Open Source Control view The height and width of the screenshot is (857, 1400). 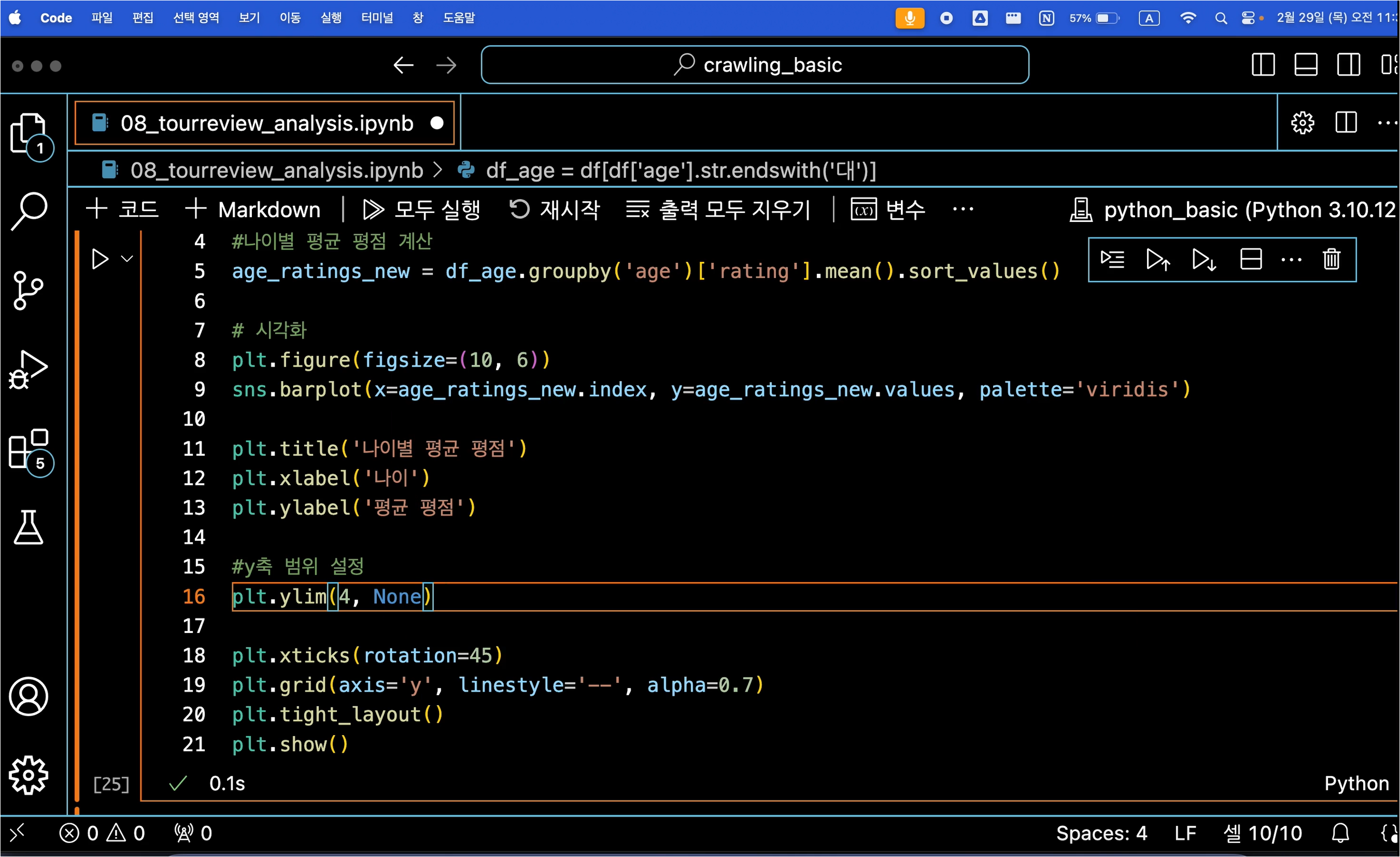pyautogui.click(x=29, y=290)
